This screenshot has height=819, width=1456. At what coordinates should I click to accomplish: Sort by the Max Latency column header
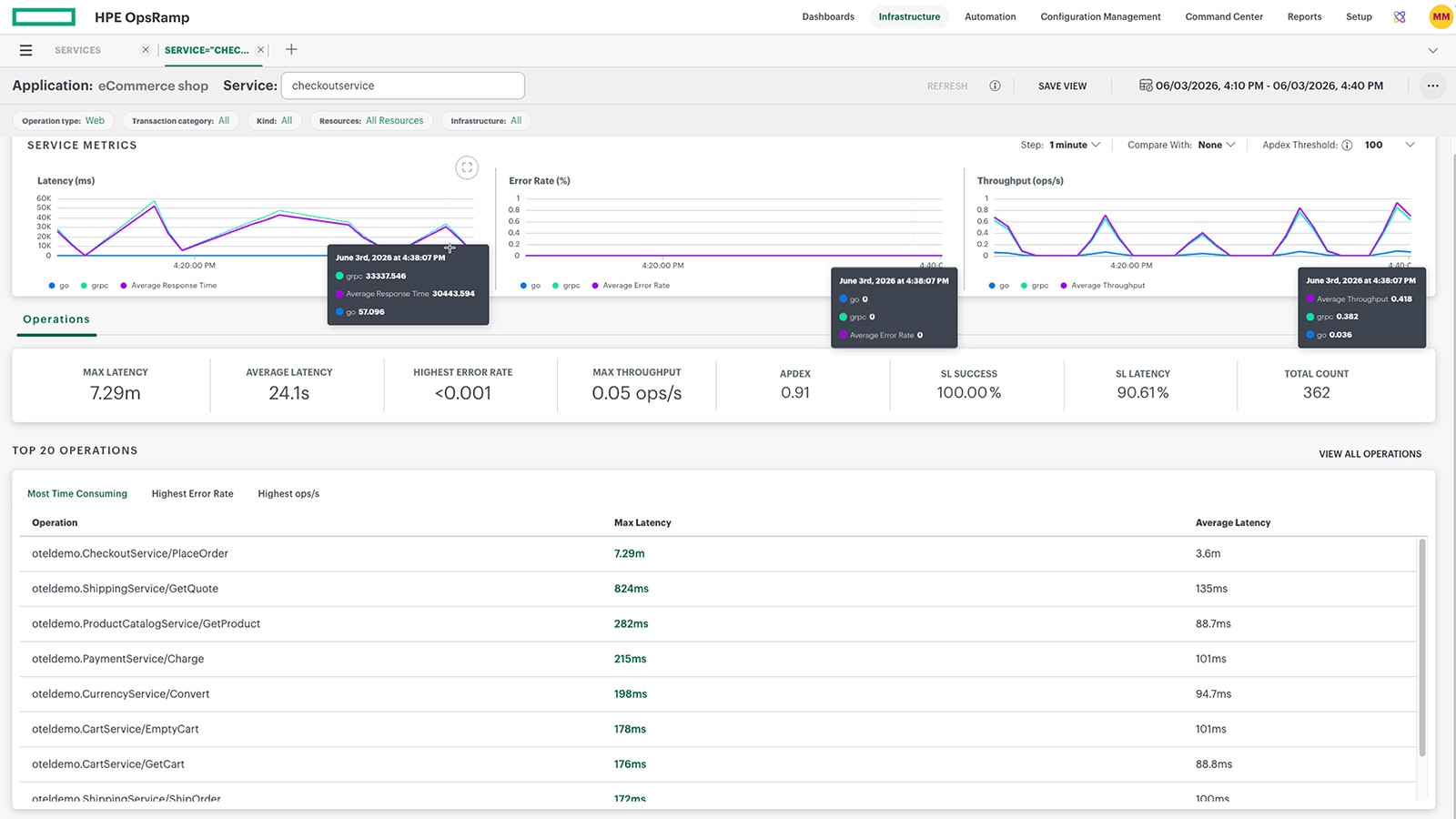coord(642,522)
